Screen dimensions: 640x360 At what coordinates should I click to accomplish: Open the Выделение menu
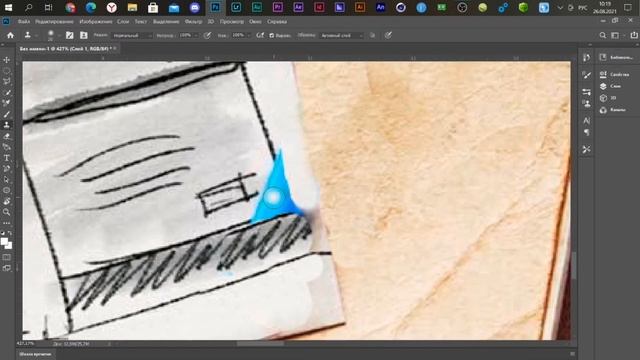click(x=166, y=22)
